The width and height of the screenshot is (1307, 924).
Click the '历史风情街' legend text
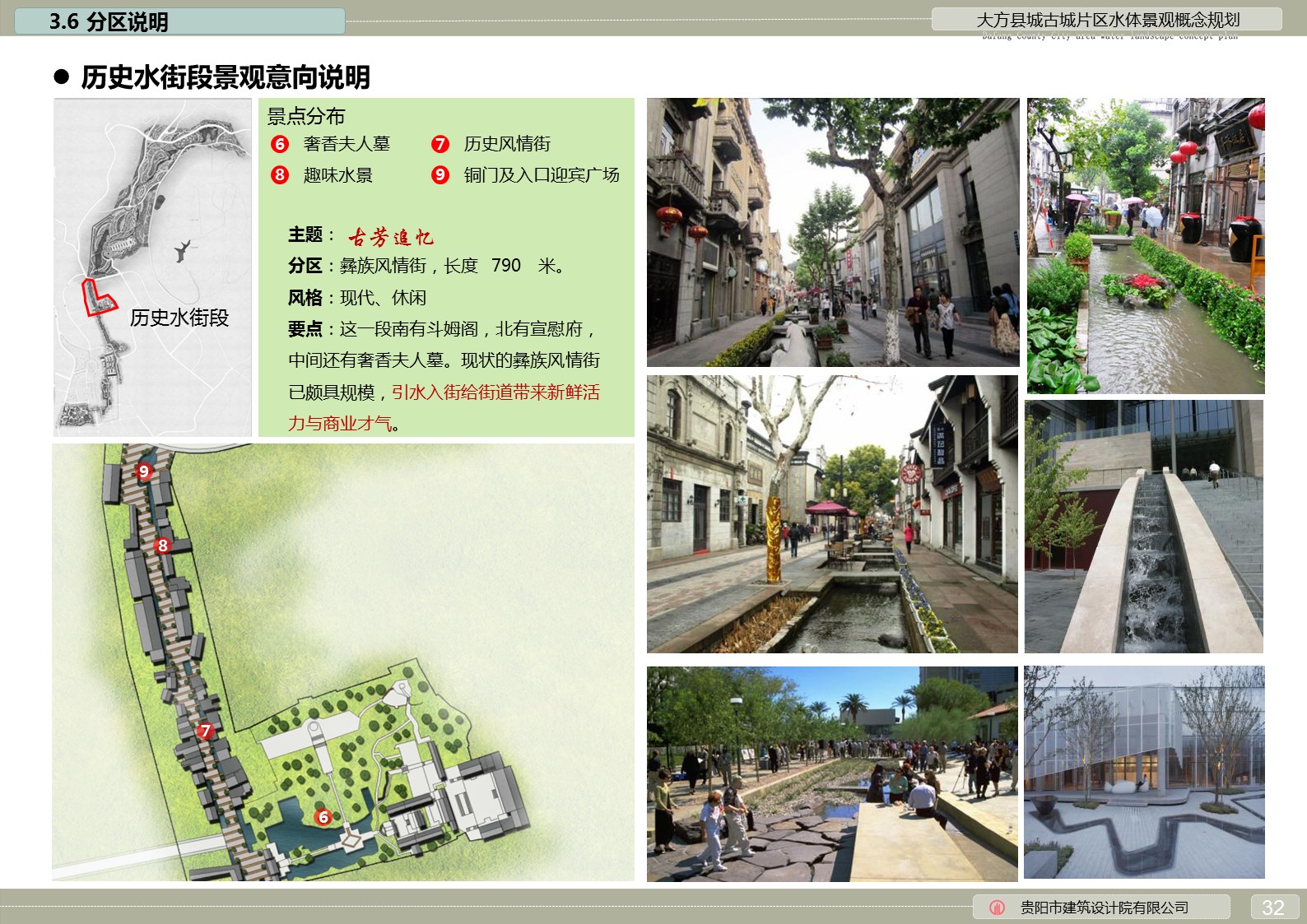coord(507,144)
